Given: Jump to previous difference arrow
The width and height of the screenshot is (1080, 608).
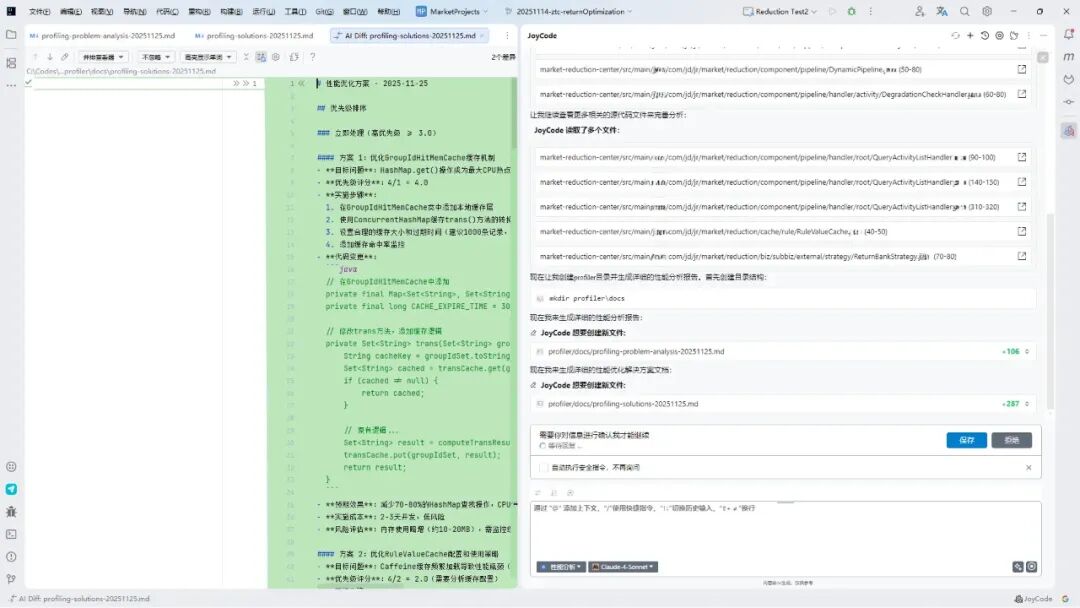Looking at the screenshot, I should click(x=35, y=57).
